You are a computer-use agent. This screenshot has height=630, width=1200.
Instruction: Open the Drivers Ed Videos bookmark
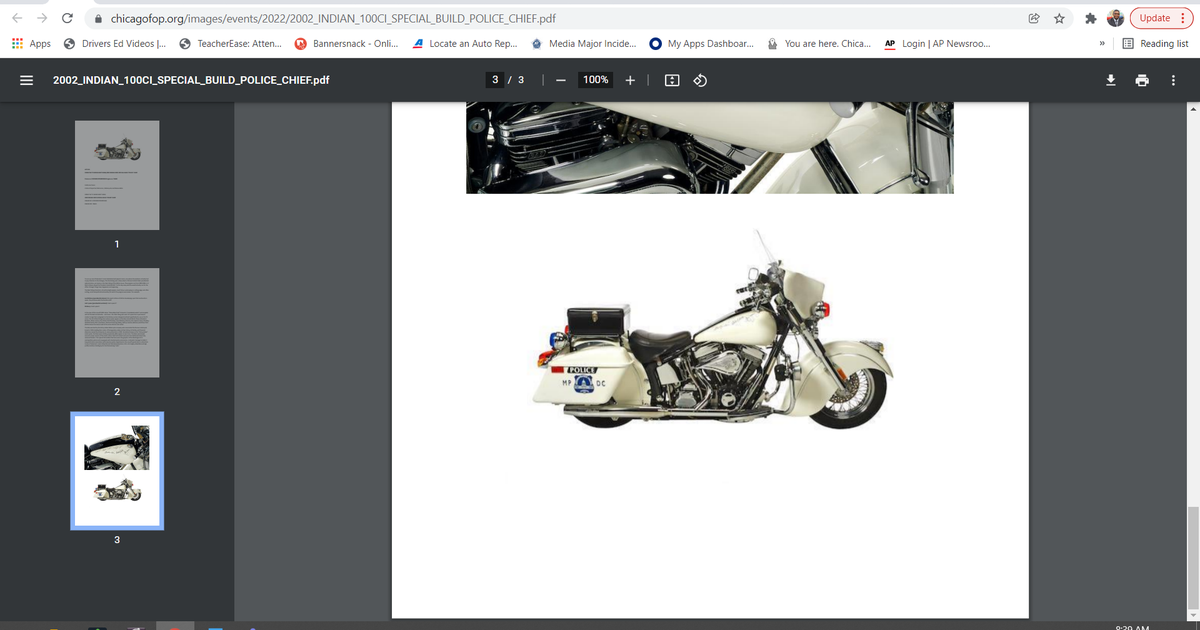pyautogui.click(x=114, y=44)
